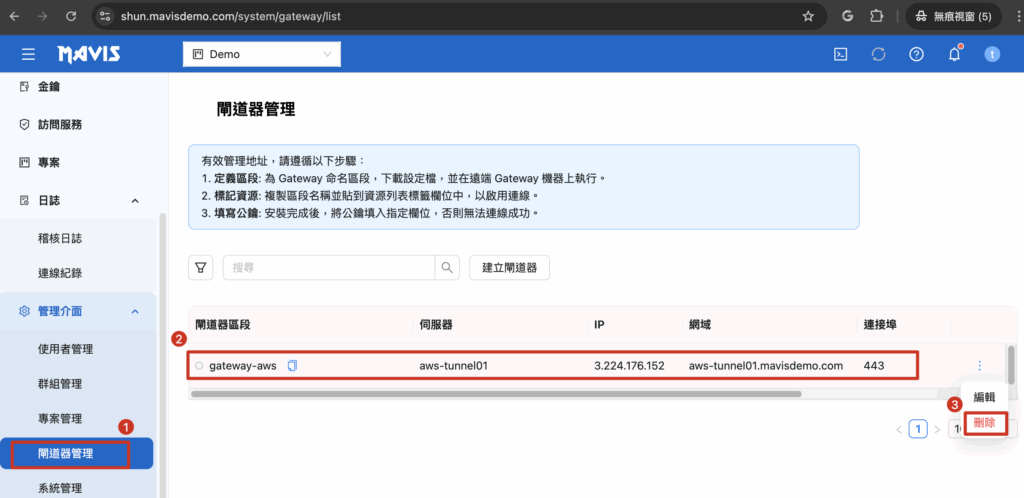Open the three-dot actions menu for gateway-aws
This screenshot has width=1024, height=498.
[979, 366]
